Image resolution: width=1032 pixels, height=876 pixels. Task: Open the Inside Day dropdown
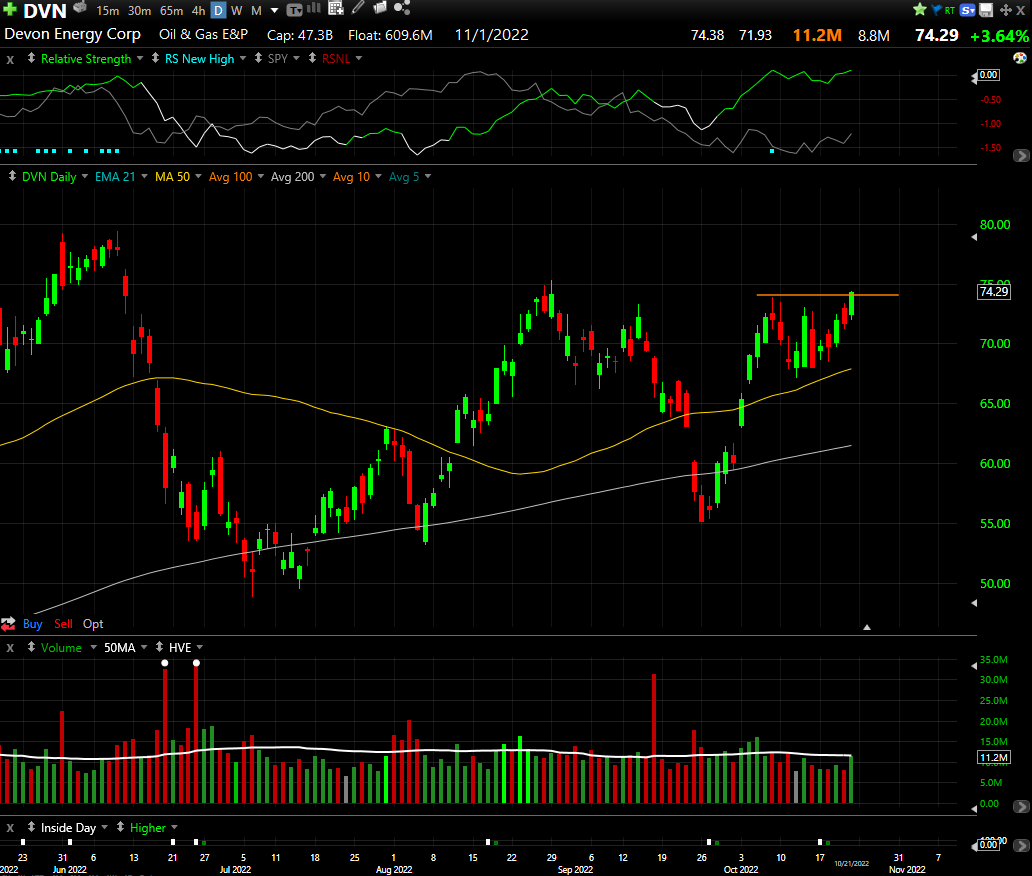[x=105, y=827]
